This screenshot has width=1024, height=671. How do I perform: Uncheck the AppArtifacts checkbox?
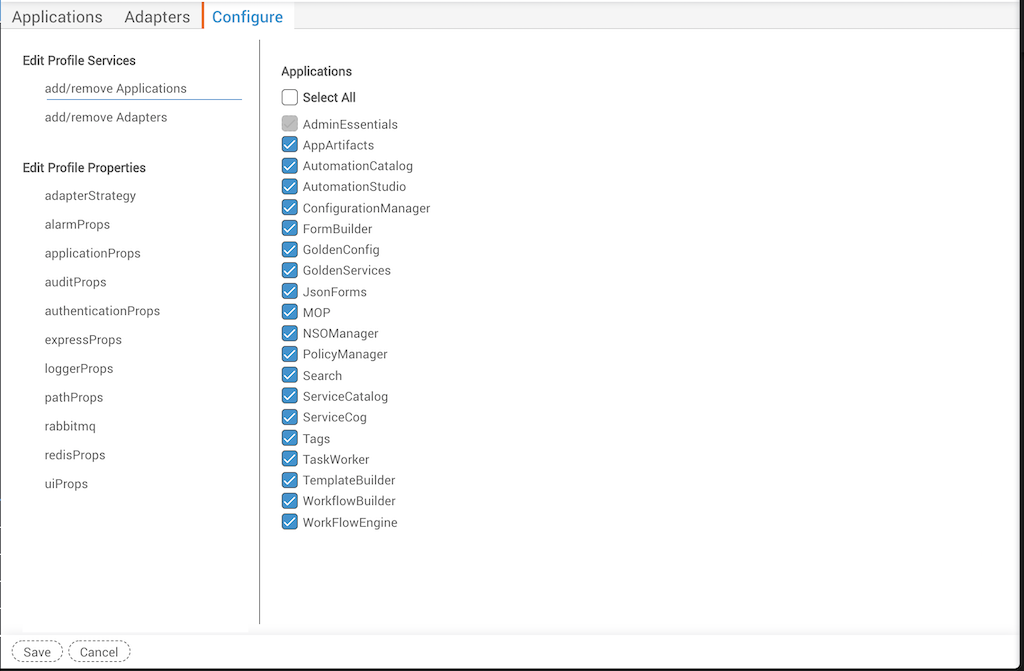click(290, 145)
